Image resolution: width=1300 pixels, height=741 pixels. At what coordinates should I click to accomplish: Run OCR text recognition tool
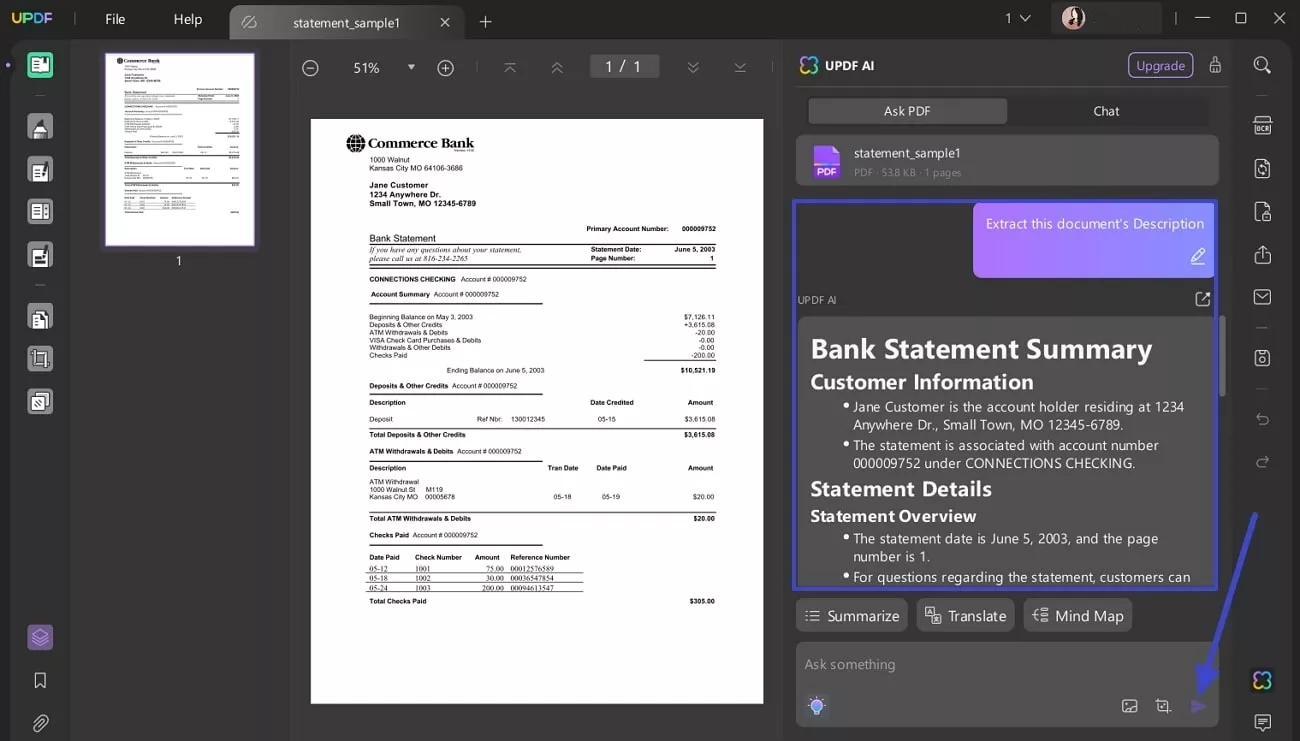pos(1262,126)
